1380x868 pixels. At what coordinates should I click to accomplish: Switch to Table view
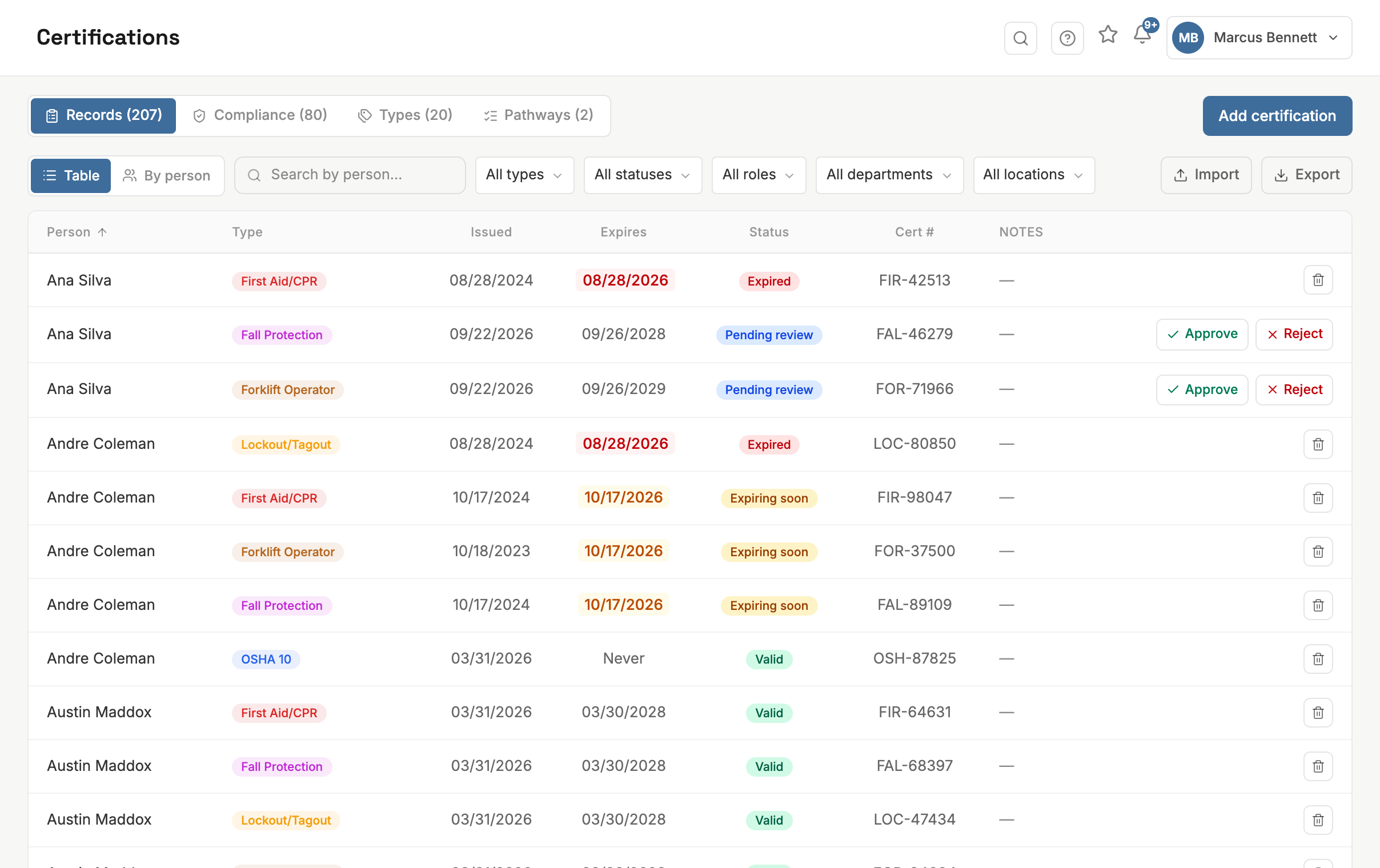pos(70,175)
